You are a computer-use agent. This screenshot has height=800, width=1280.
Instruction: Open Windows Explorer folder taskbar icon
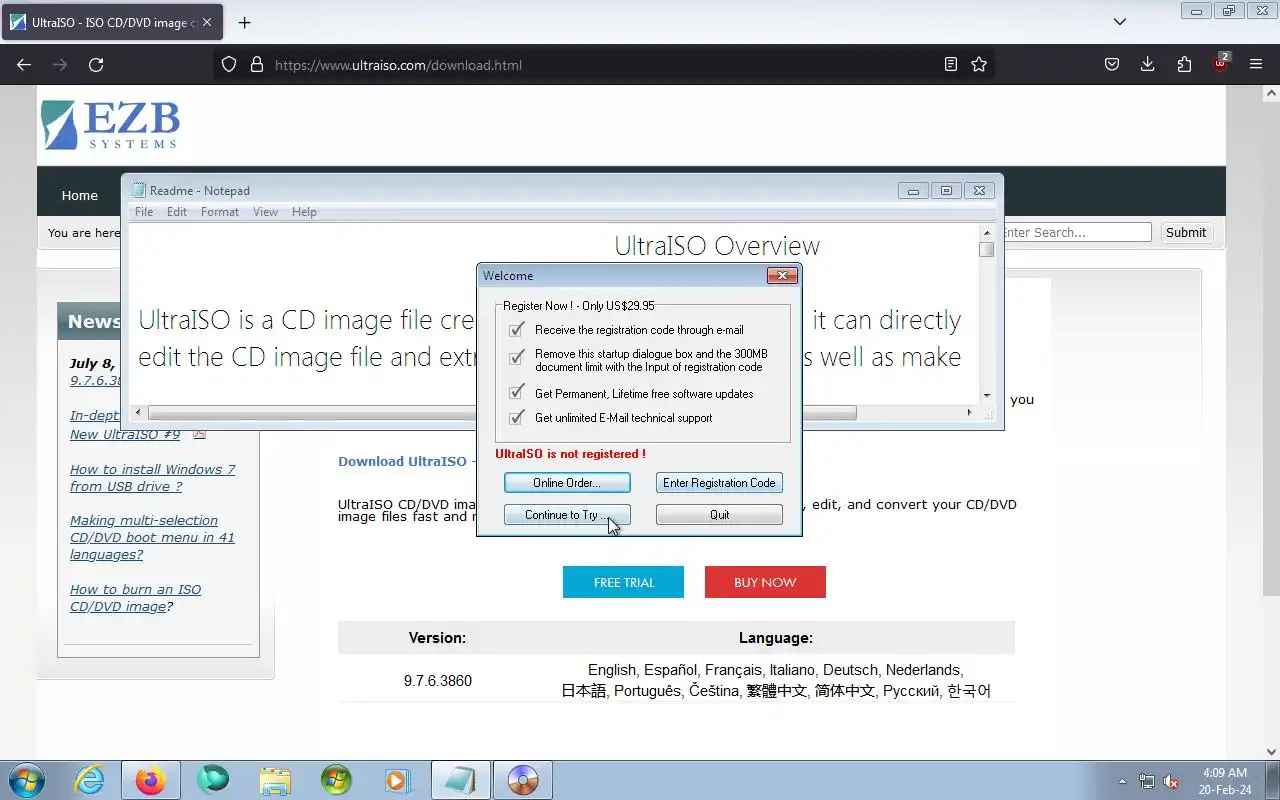click(274, 780)
